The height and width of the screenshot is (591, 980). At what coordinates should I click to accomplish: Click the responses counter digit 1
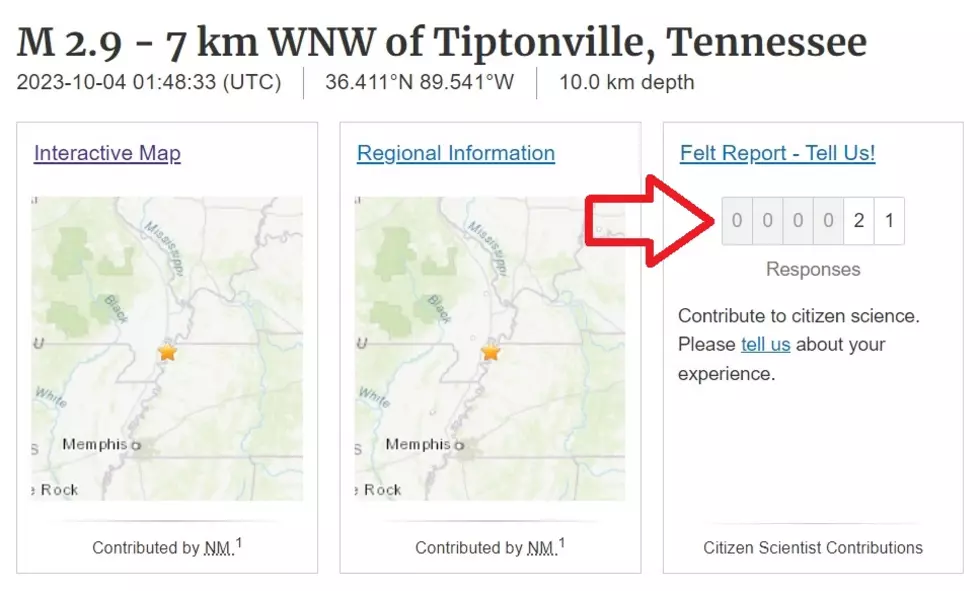(889, 221)
